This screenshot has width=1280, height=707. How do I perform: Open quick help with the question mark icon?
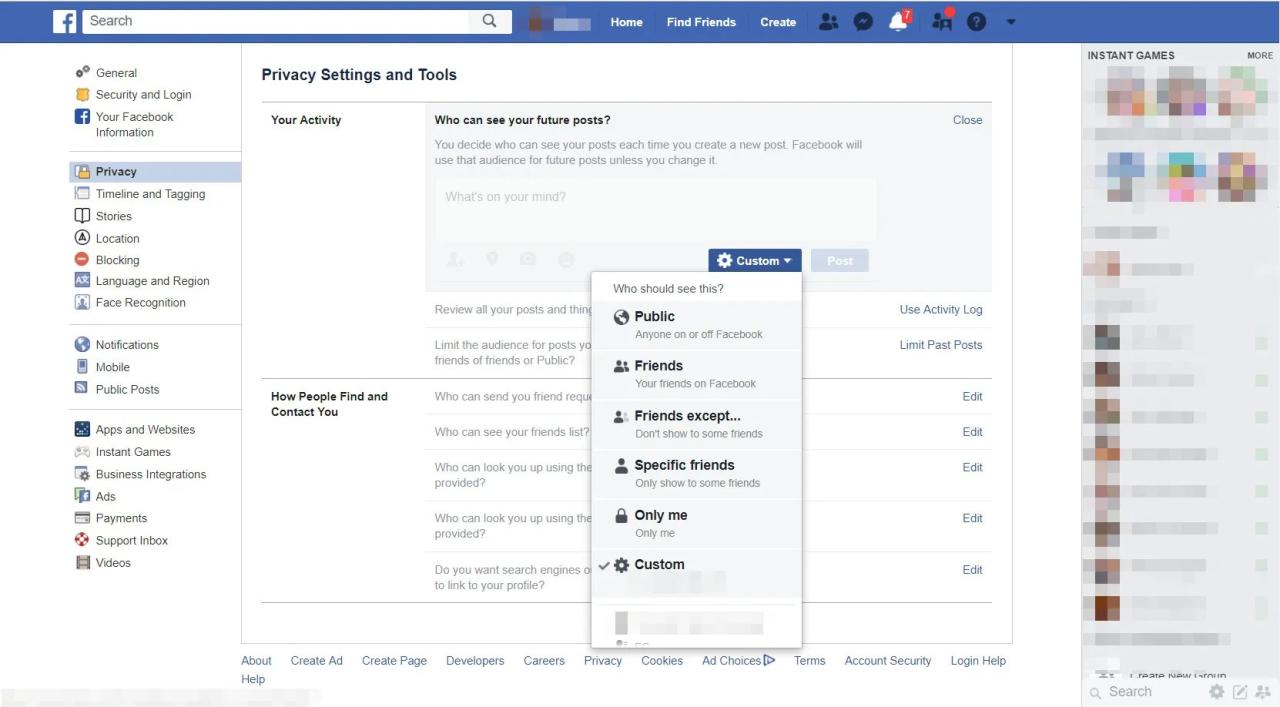click(x=976, y=21)
